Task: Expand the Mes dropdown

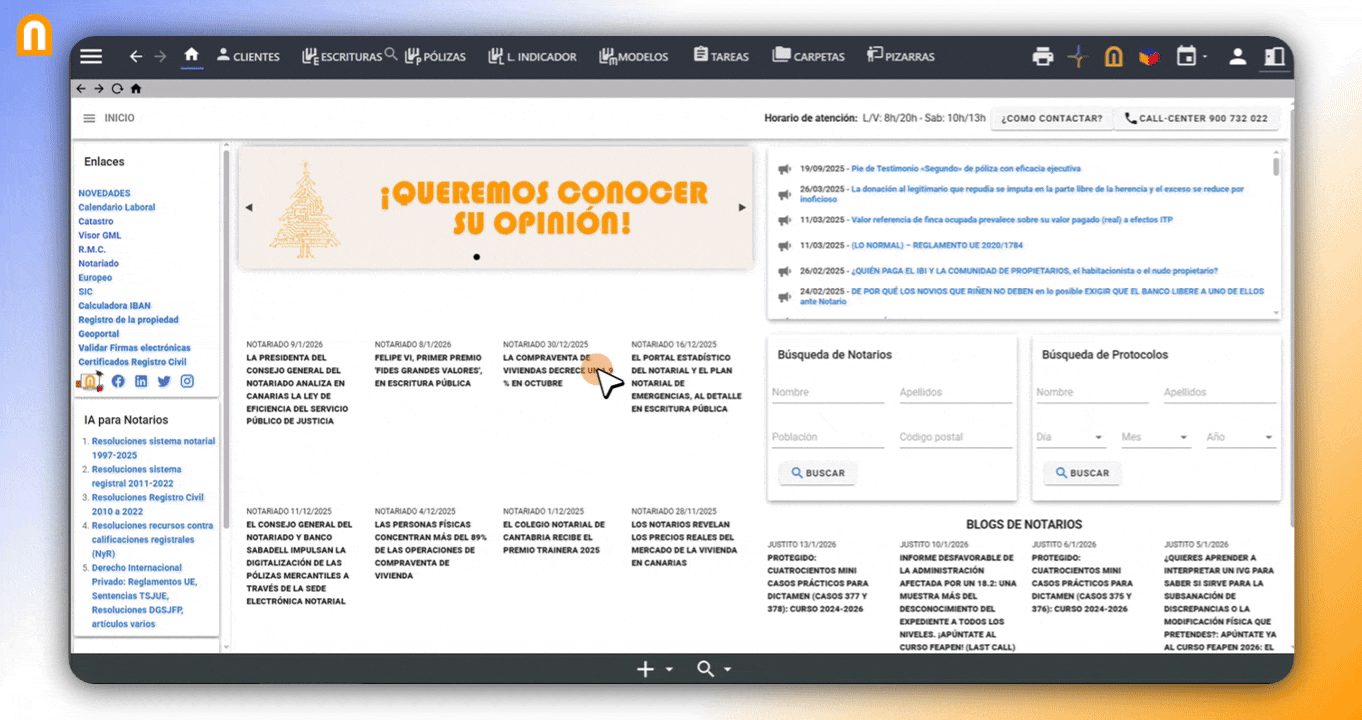Action: click(1154, 438)
